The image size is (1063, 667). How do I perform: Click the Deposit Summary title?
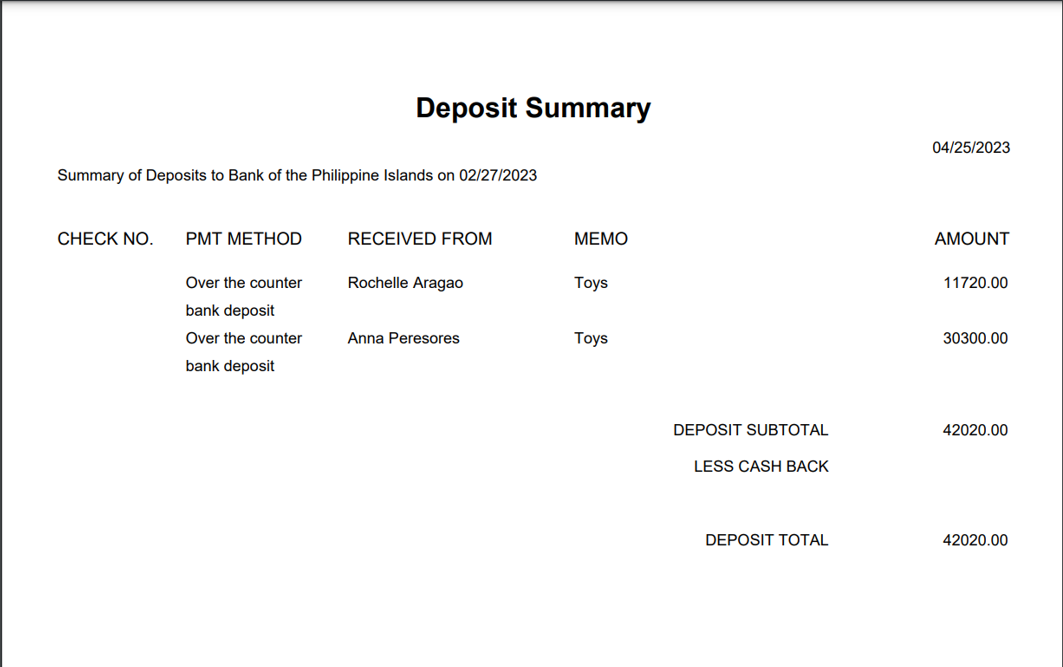point(533,108)
